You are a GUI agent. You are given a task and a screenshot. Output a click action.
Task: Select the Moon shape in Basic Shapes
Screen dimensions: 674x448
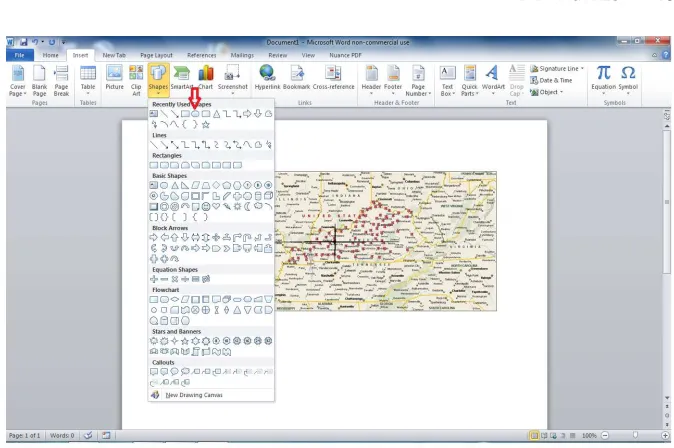coord(248,206)
